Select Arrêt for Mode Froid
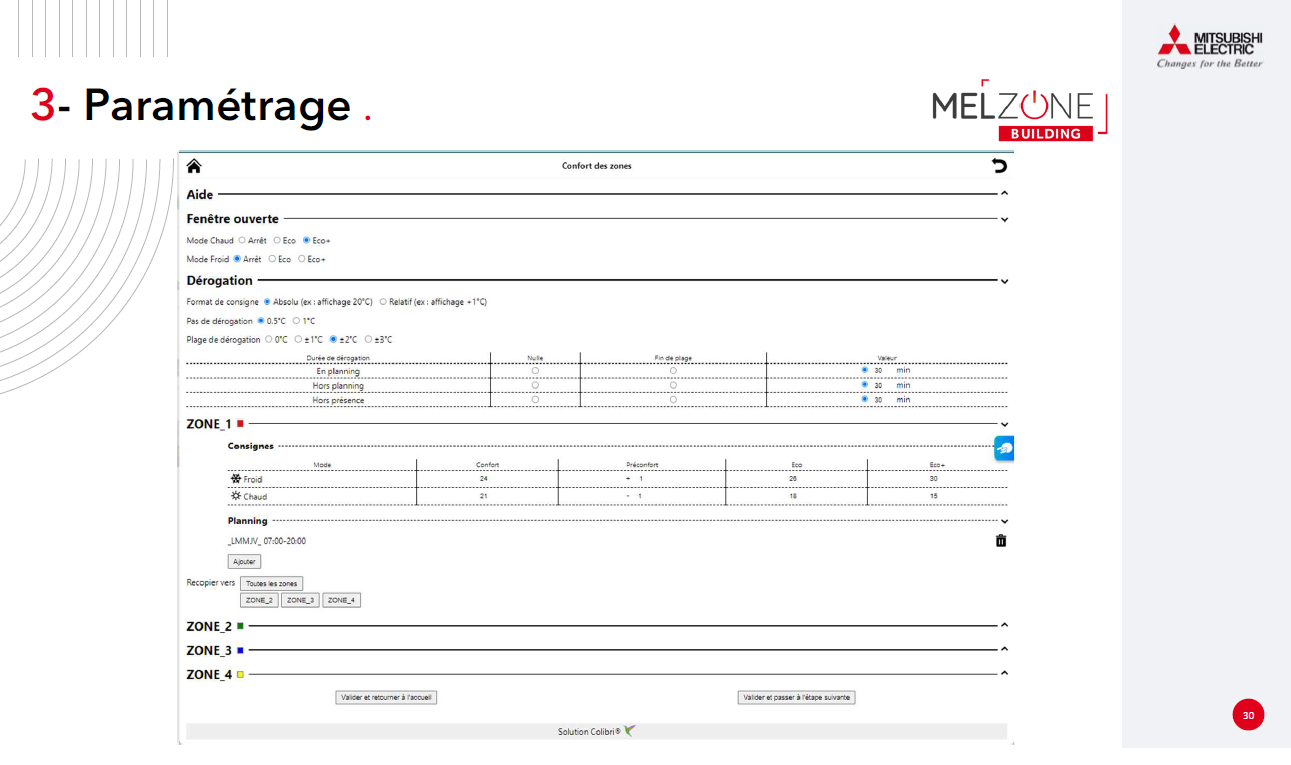 click(237, 259)
